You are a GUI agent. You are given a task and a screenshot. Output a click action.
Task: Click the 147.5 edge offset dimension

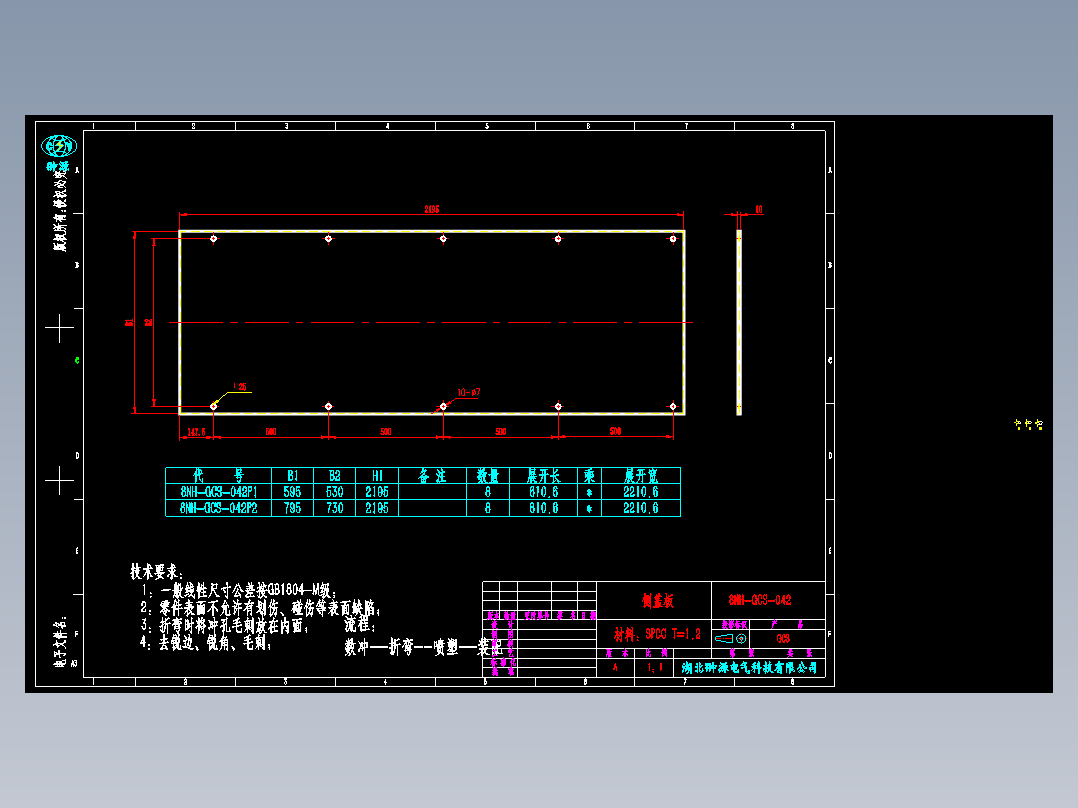197,432
